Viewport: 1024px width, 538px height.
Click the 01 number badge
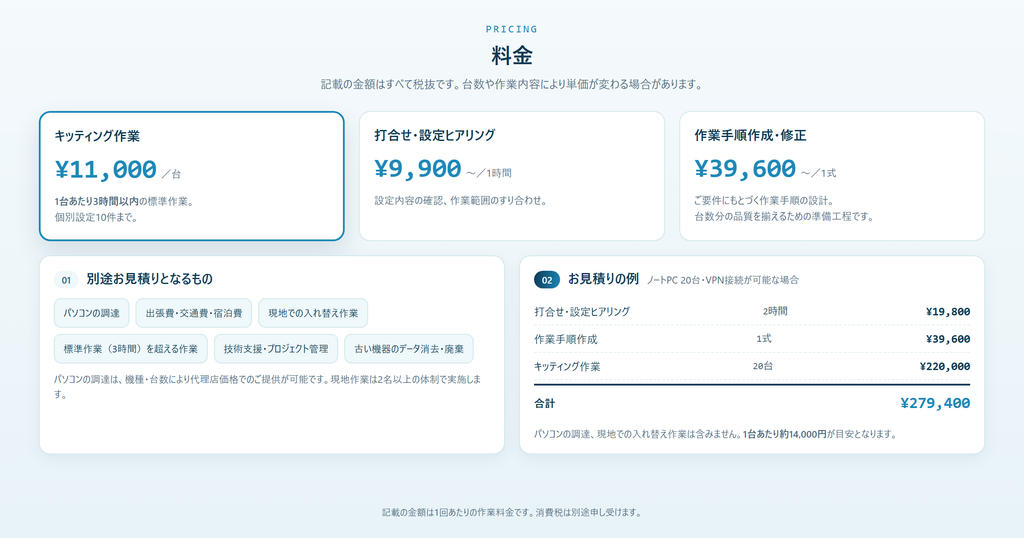[x=66, y=280]
